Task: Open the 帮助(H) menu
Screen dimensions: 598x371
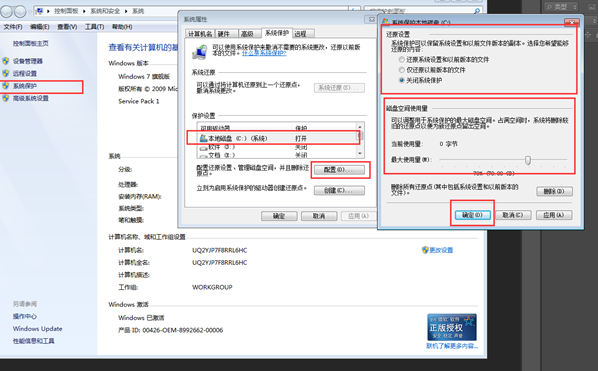Action: pos(122,27)
